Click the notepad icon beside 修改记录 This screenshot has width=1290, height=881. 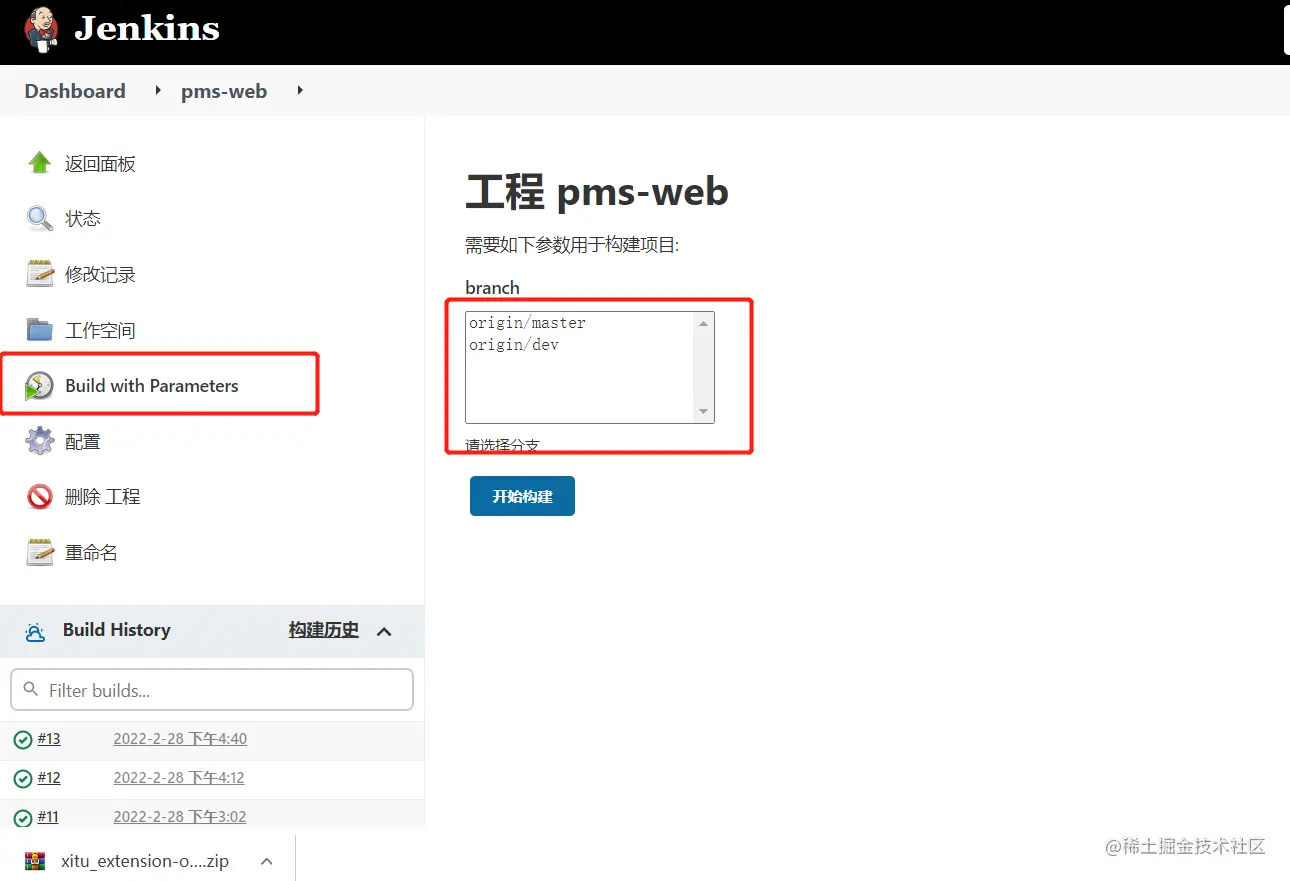click(40, 274)
